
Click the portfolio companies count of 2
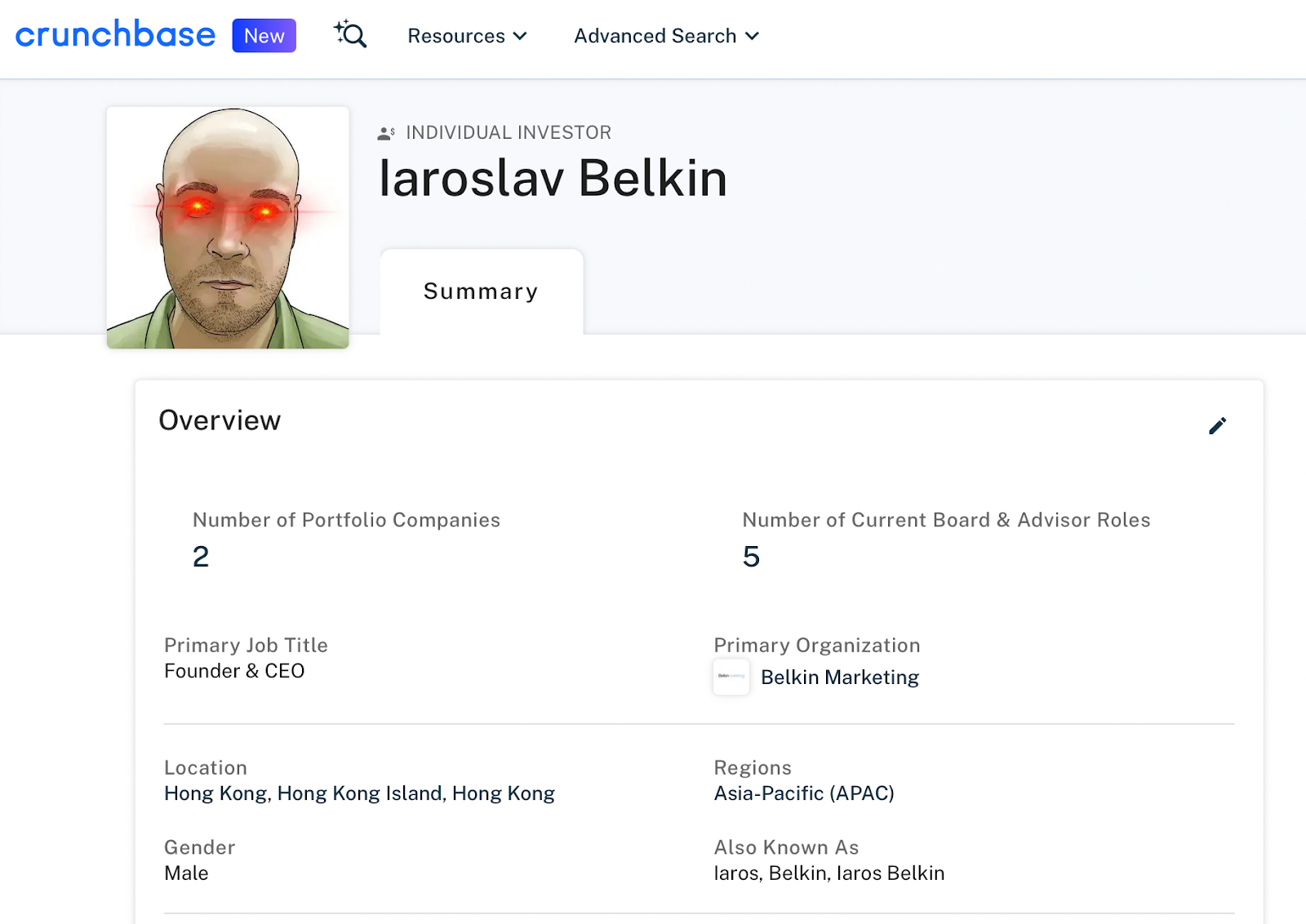coord(200,556)
